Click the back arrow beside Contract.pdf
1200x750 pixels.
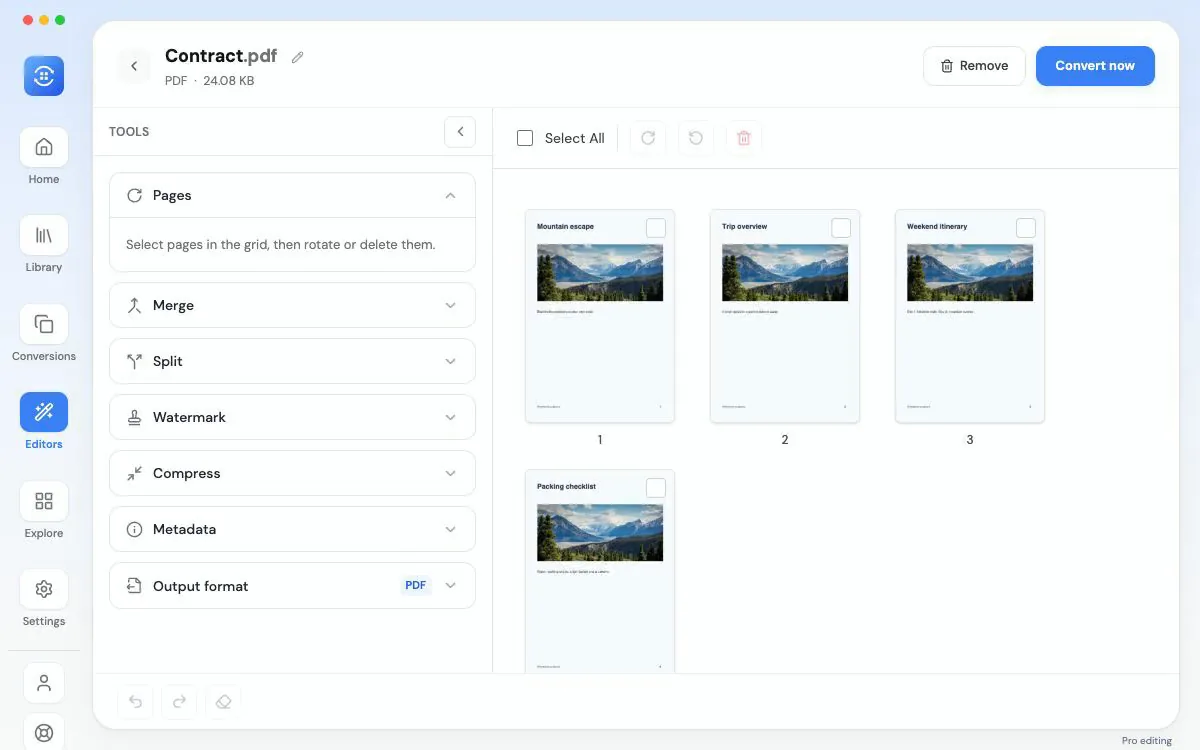pyautogui.click(x=134, y=66)
